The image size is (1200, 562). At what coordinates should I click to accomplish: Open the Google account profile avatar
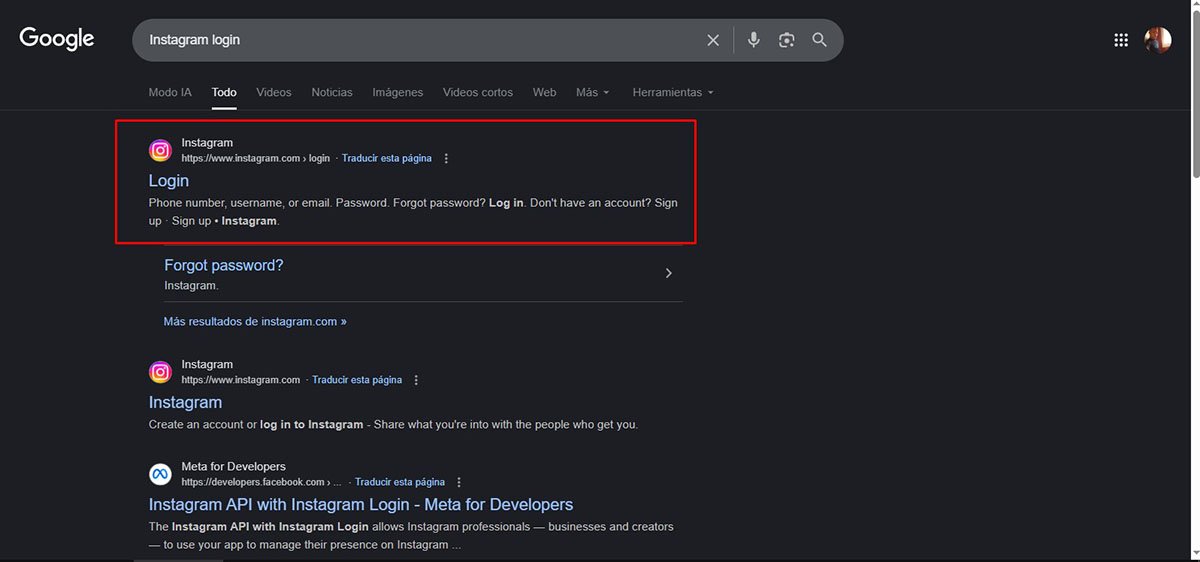pos(1158,40)
